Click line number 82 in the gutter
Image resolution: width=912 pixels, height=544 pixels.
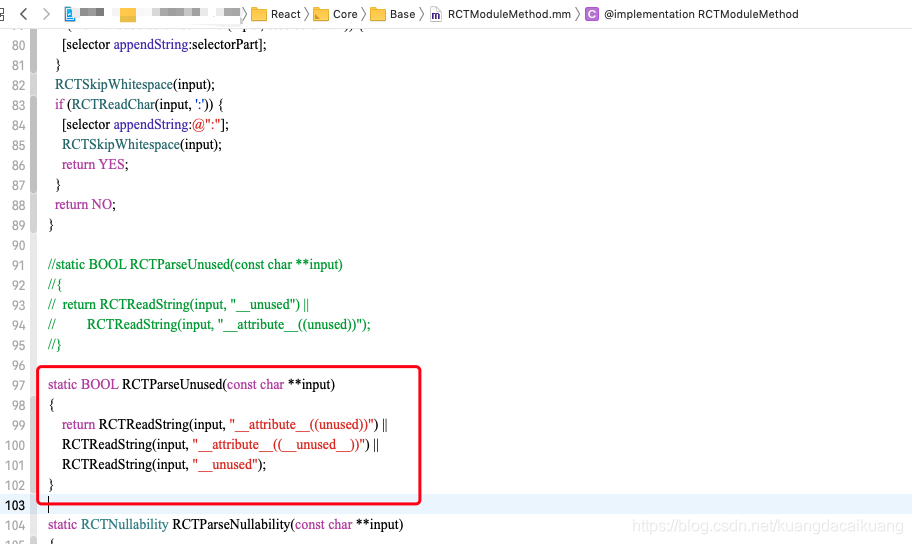pos(18,86)
